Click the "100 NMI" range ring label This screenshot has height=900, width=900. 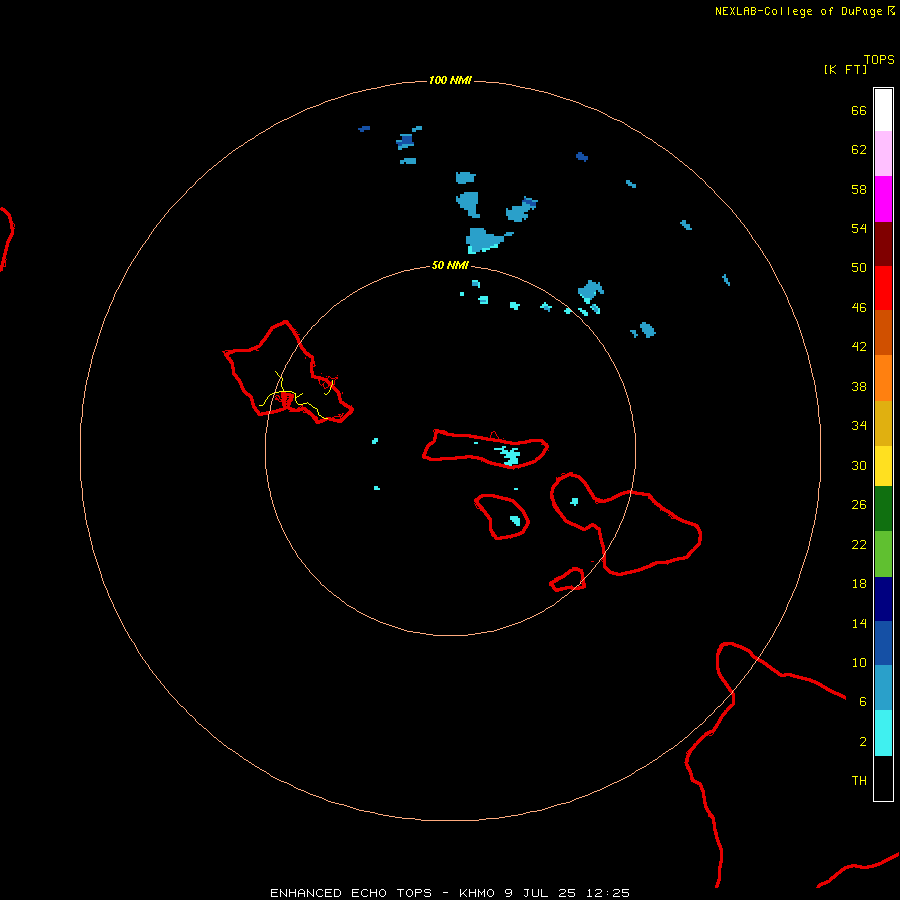[450, 80]
